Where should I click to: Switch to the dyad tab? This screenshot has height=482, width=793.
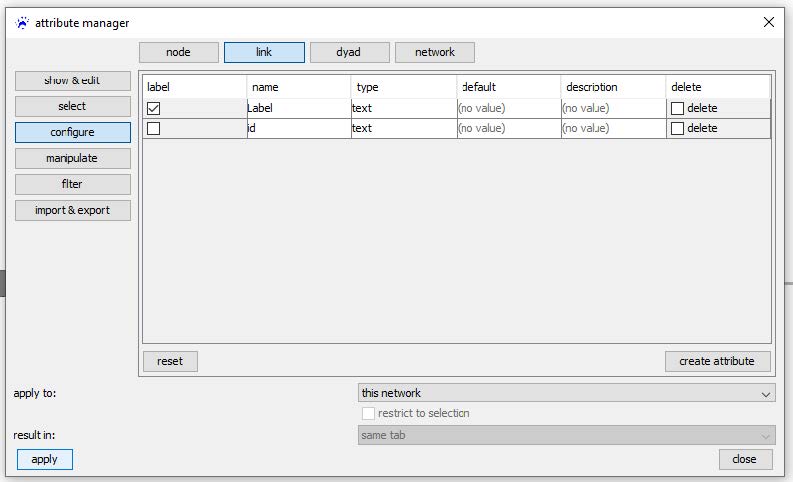tap(348, 52)
